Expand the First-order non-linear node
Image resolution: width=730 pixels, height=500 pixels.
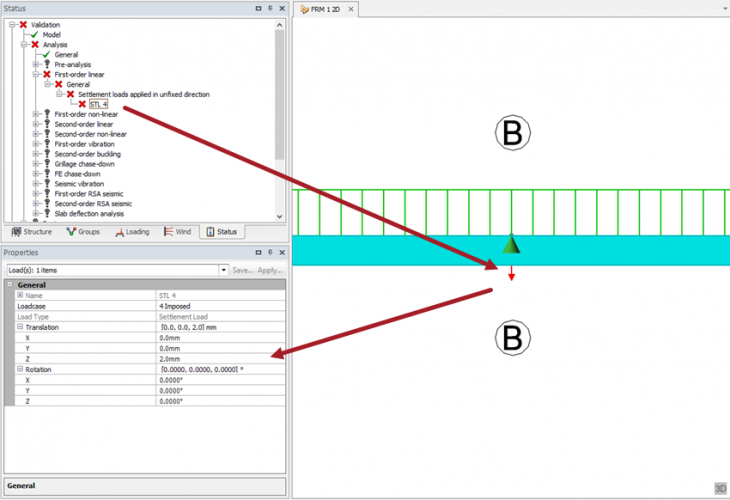[x=36, y=114]
